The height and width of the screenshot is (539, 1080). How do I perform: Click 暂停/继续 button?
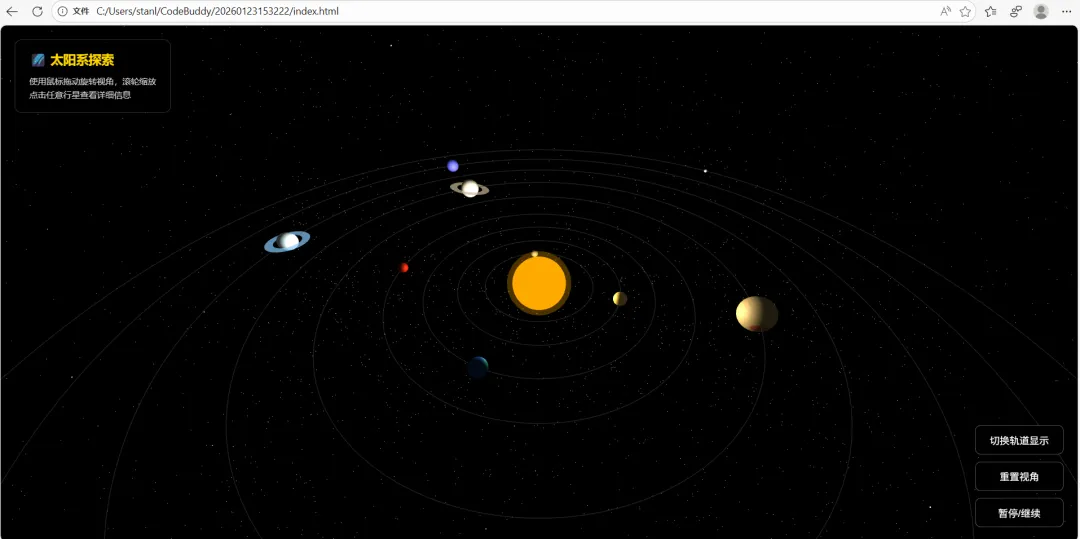point(1019,513)
